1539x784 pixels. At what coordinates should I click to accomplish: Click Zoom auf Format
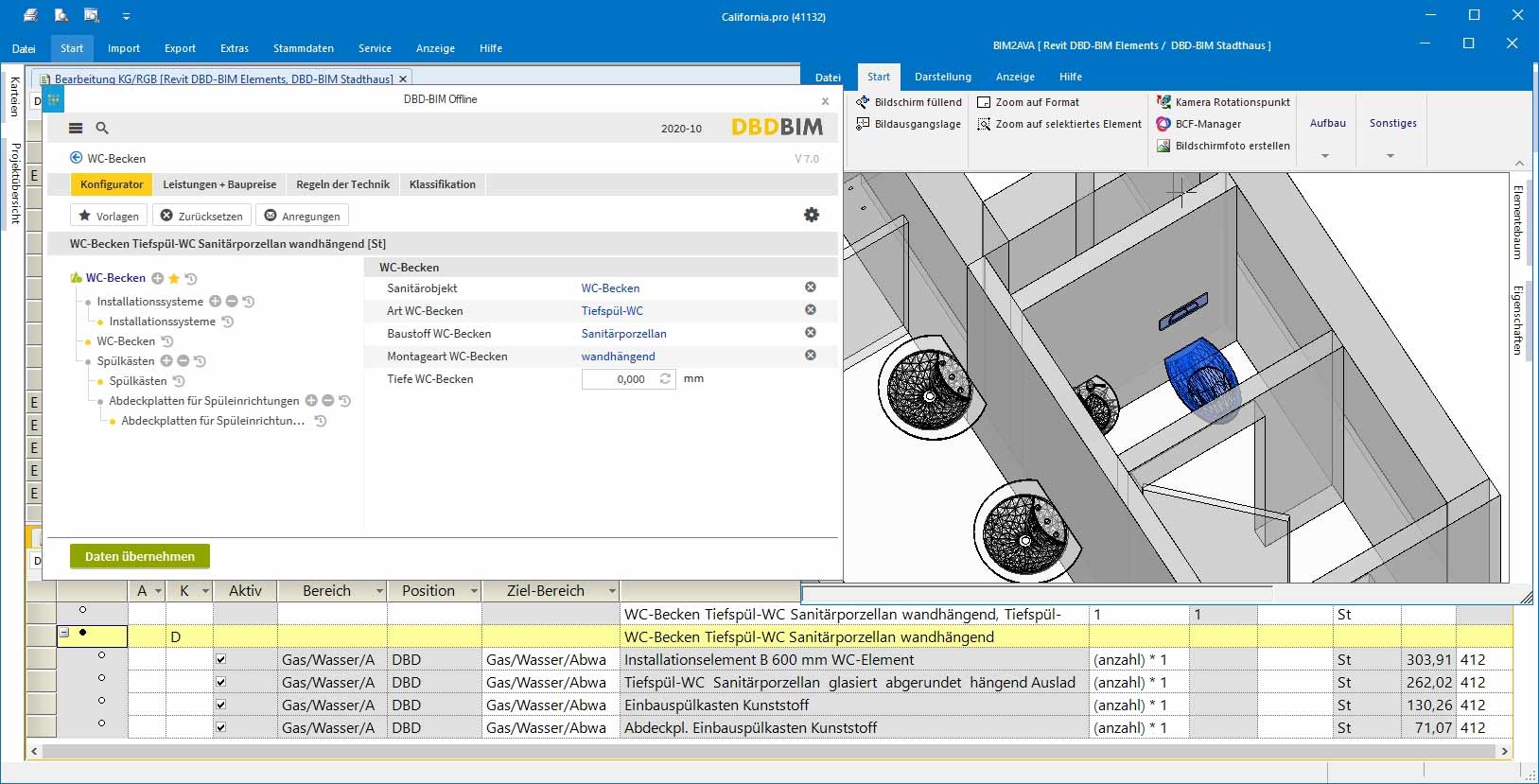click(1028, 102)
